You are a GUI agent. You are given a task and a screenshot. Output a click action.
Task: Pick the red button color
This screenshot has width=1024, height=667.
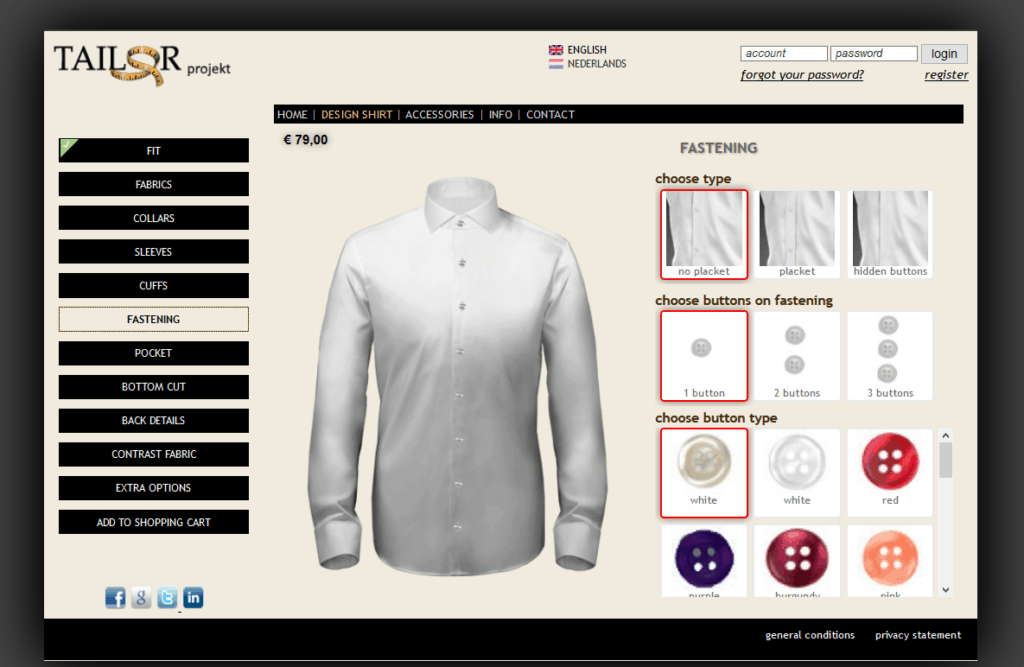[890, 472]
